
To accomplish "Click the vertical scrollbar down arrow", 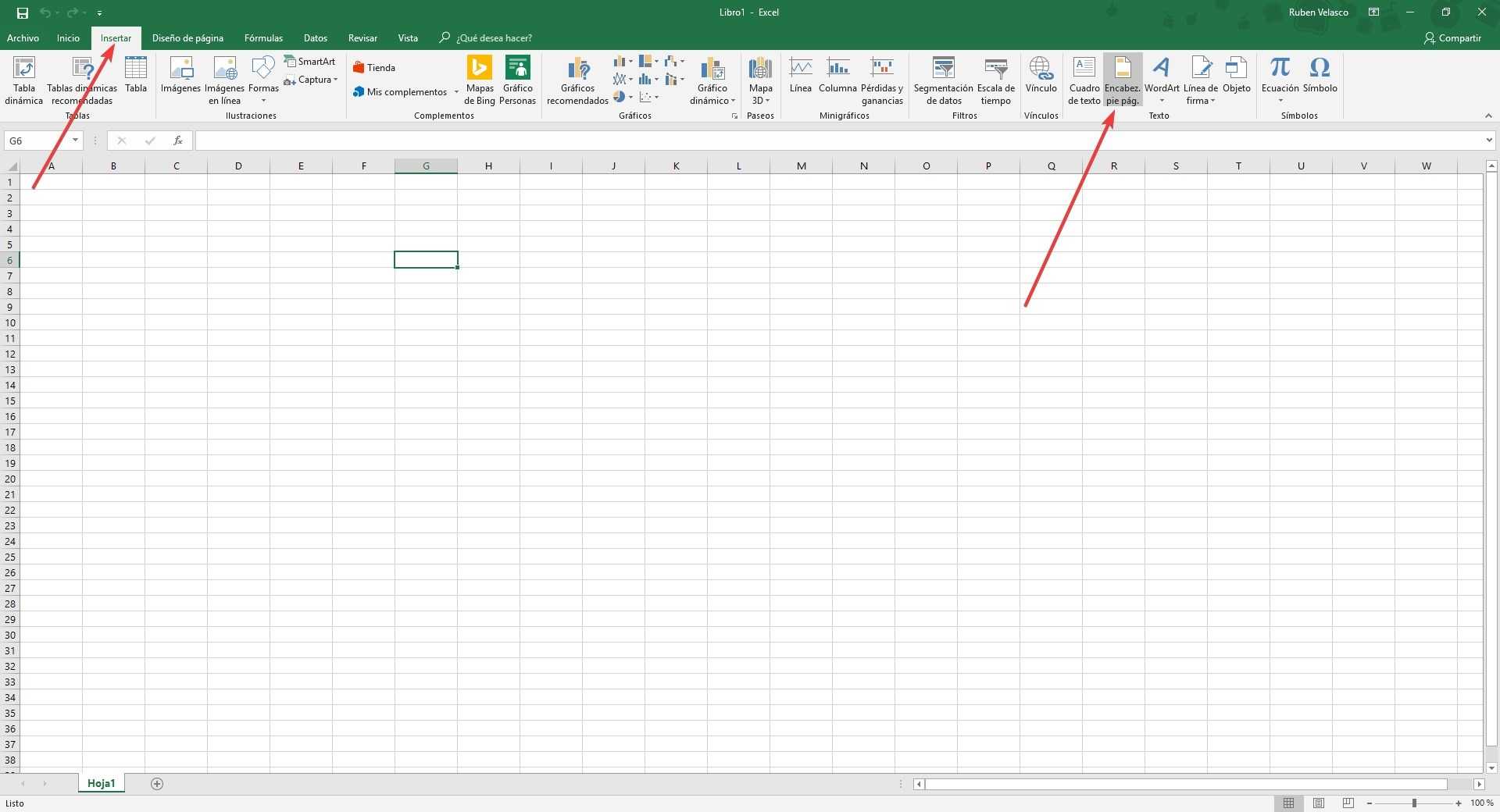I will pyautogui.click(x=1491, y=768).
